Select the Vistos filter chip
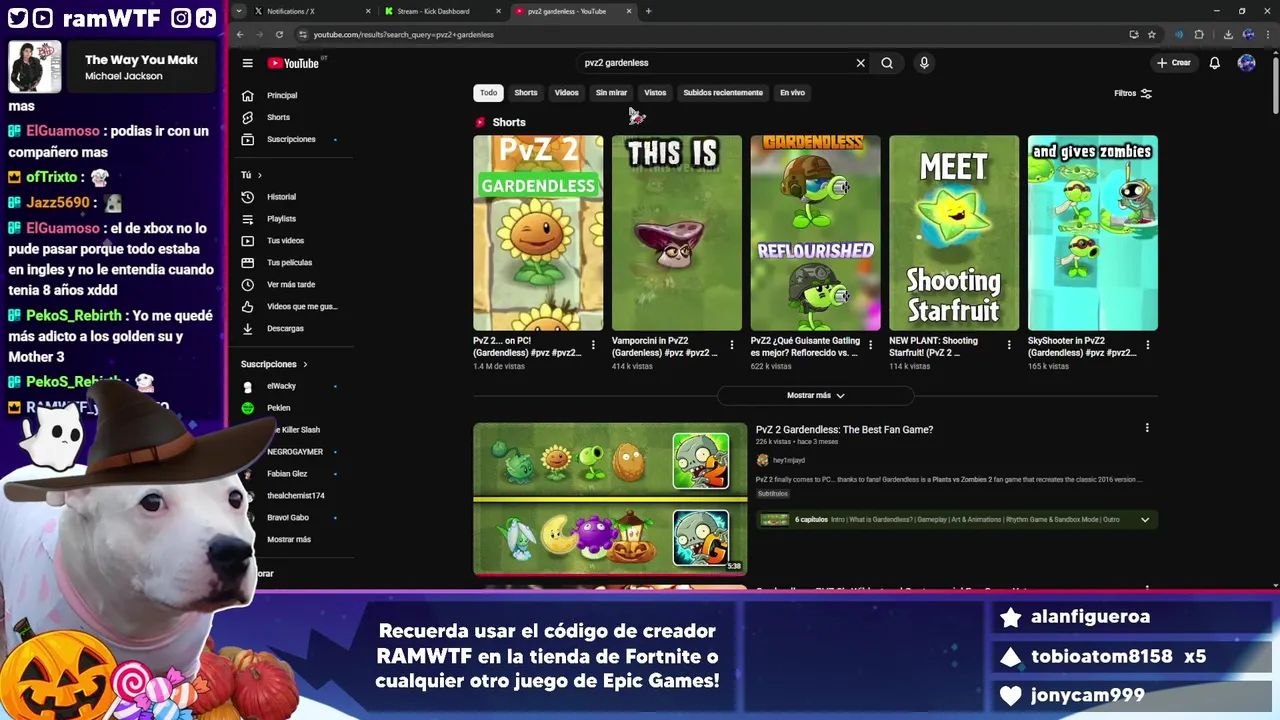The width and height of the screenshot is (1280, 720). 655,93
